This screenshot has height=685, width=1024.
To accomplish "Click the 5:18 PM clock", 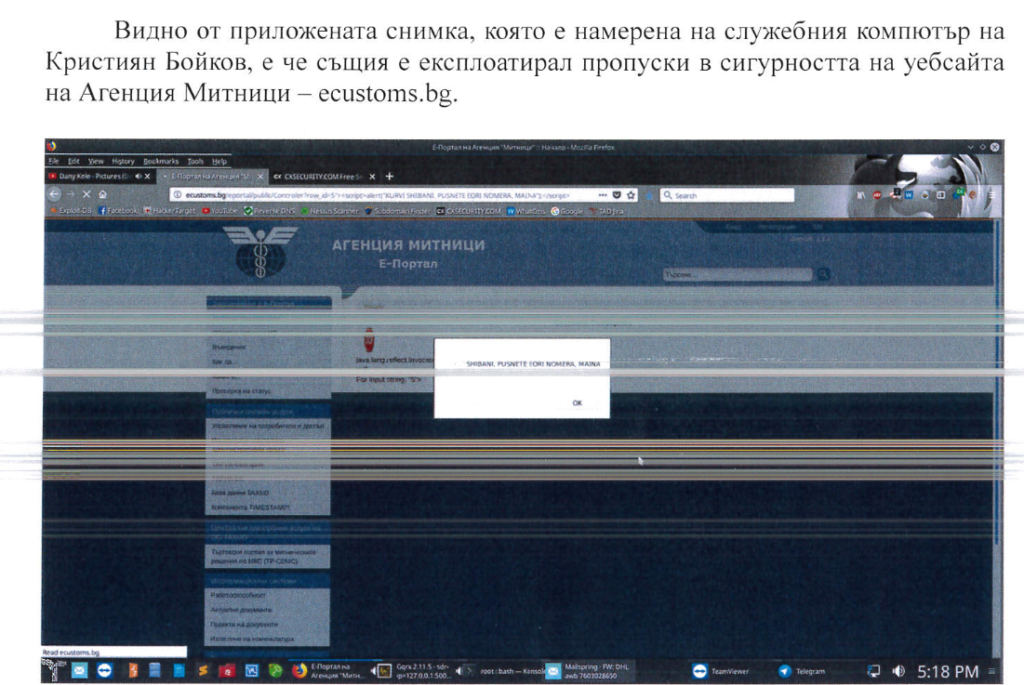I will coord(948,671).
